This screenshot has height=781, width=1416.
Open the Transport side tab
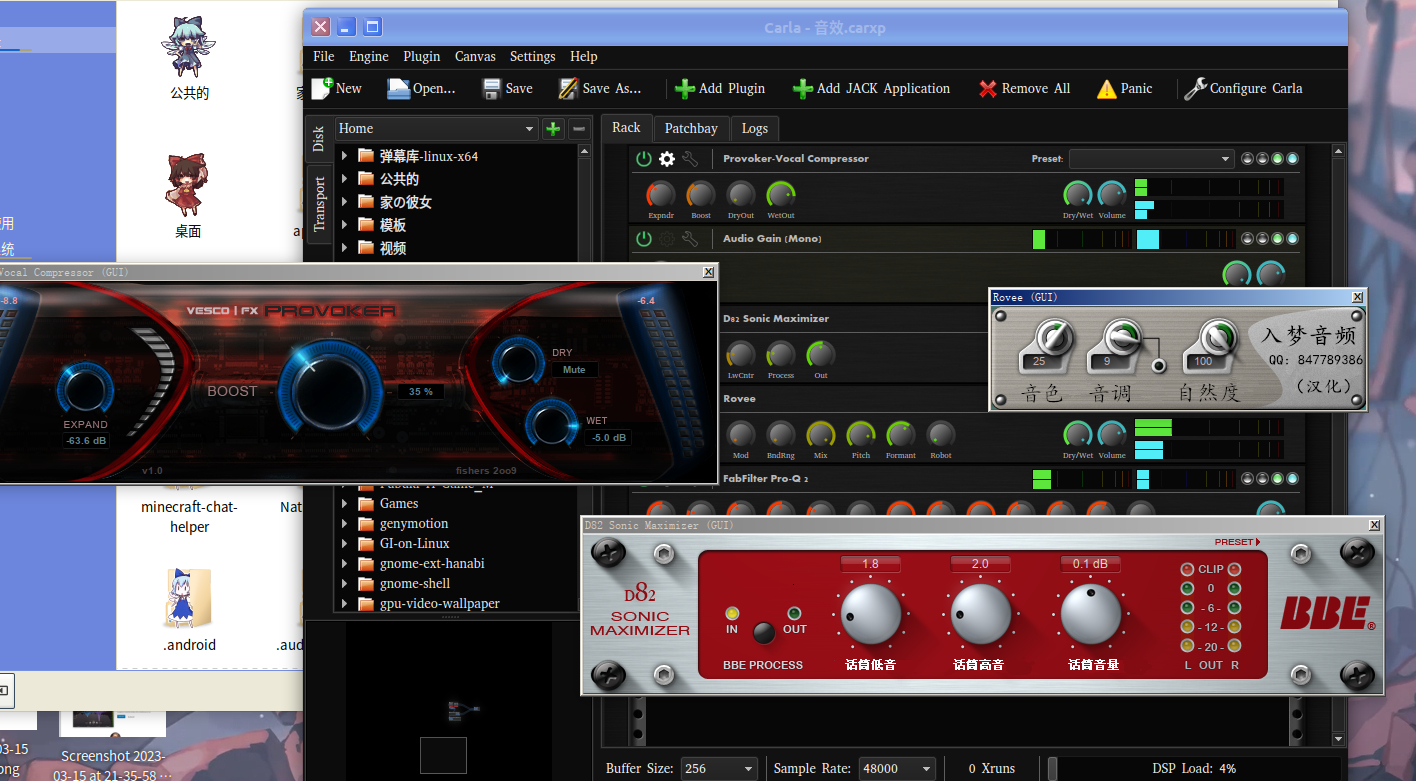click(x=319, y=204)
